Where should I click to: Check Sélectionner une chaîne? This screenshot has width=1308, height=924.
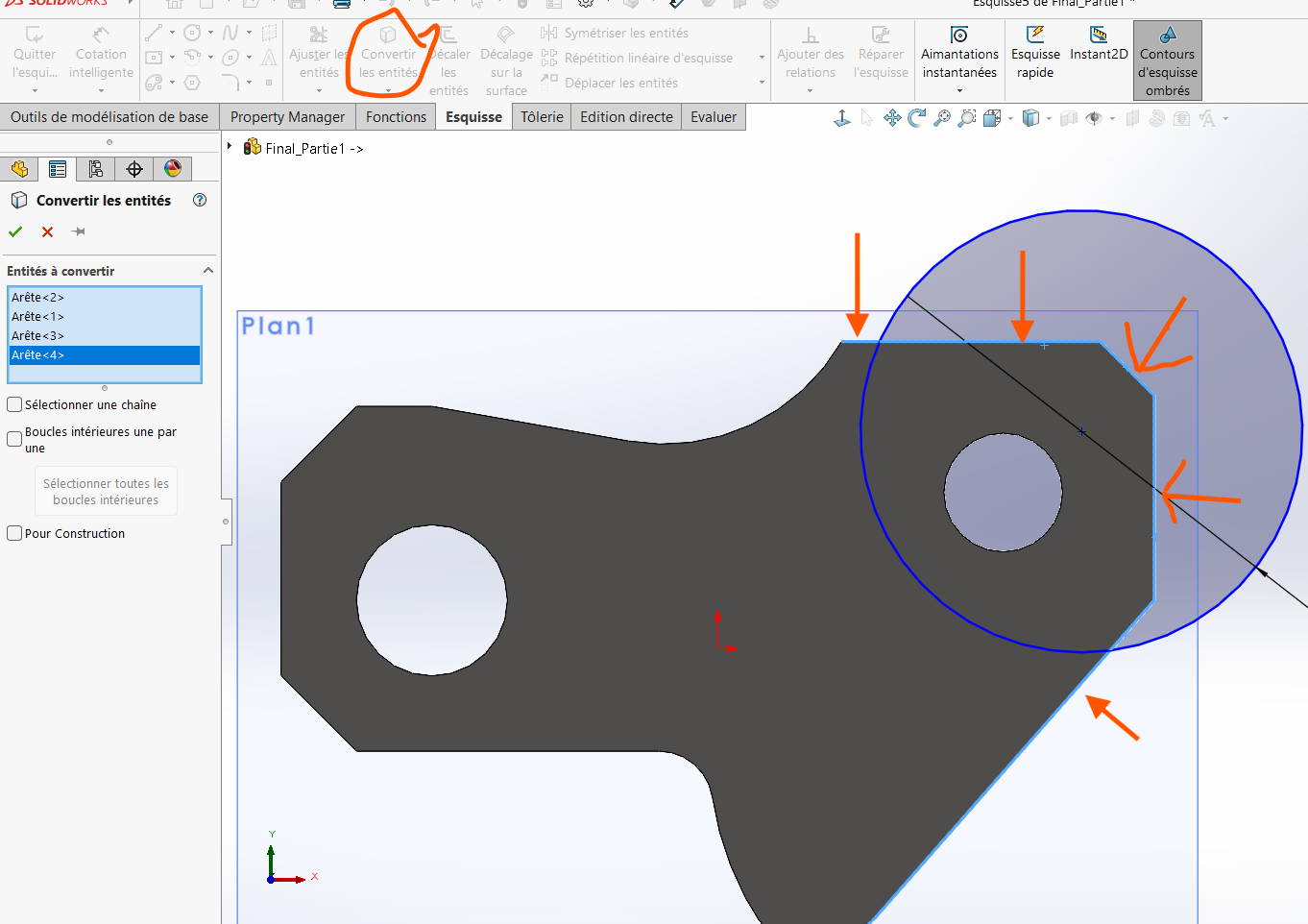pyautogui.click(x=14, y=404)
